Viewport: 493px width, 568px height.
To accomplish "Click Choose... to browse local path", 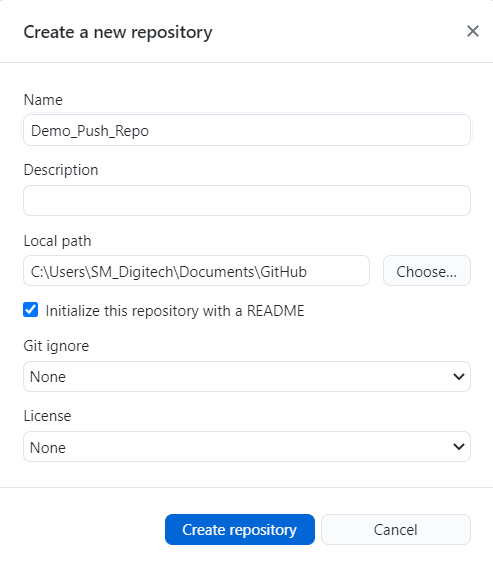I will point(427,271).
